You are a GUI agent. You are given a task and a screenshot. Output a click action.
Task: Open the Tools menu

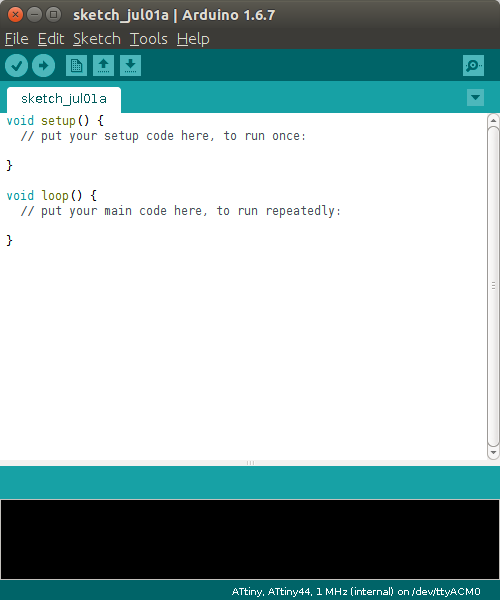(x=148, y=39)
